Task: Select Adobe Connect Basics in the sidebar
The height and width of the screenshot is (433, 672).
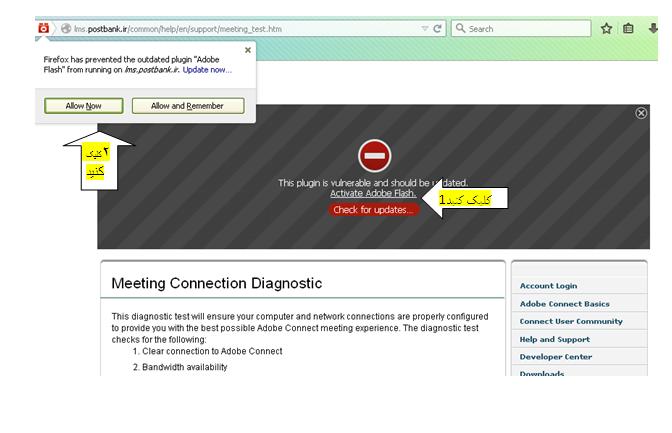Action: tap(564, 304)
